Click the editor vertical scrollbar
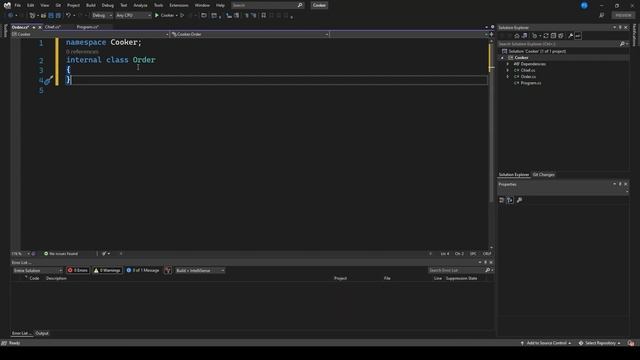This screenshot has width=640, height=360. pyautogui.click(x=491, y=143)
